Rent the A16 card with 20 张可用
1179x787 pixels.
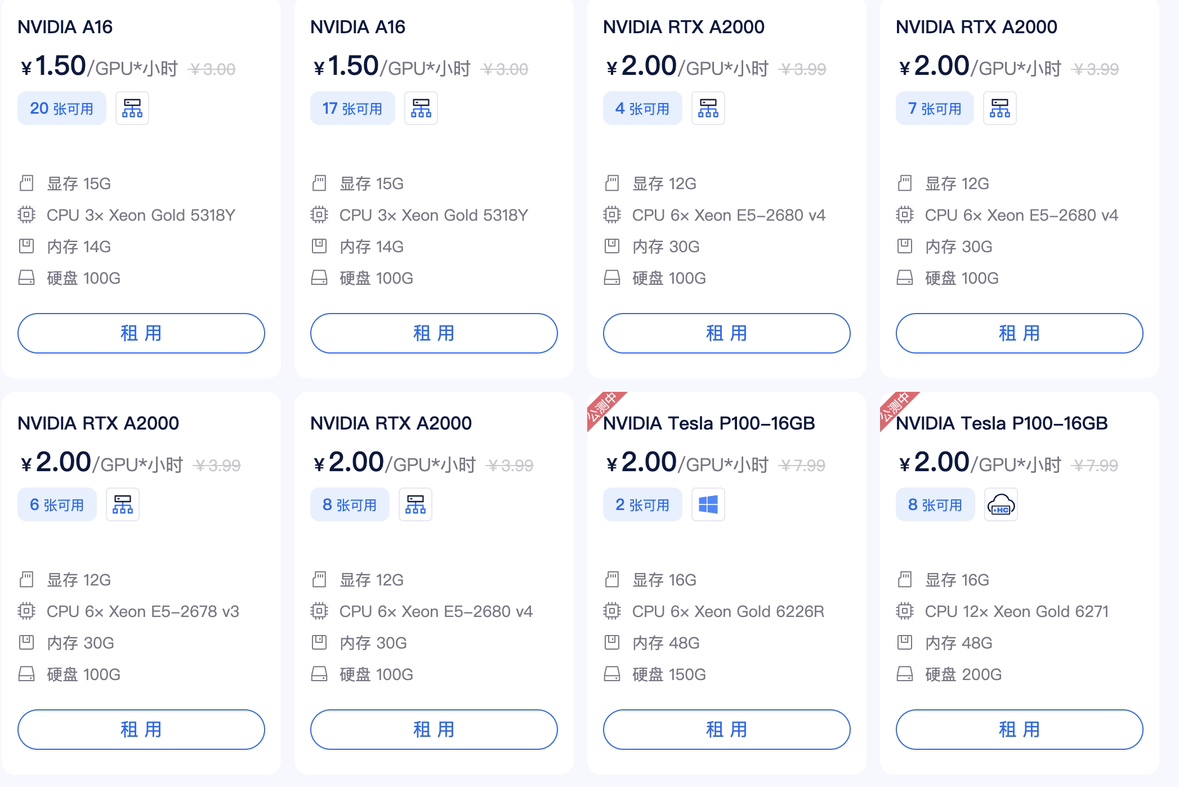141,333
